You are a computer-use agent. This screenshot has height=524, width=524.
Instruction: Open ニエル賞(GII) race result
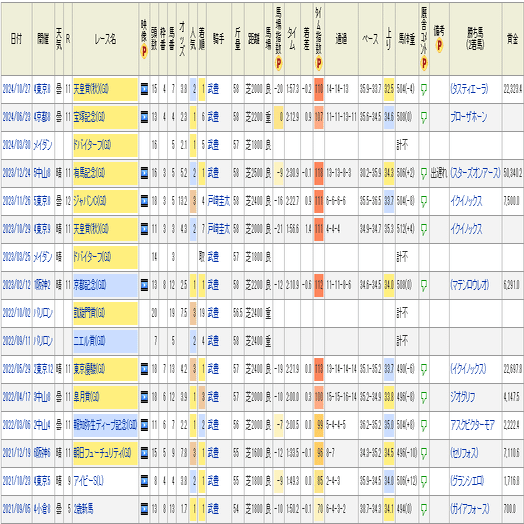pyautogui.click(x=89, y=342)
